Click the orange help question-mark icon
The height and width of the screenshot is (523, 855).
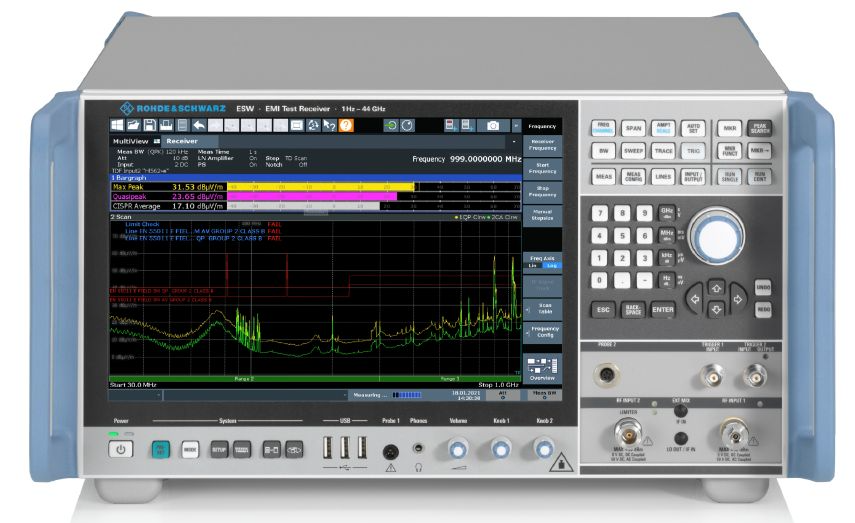point(346,125)
